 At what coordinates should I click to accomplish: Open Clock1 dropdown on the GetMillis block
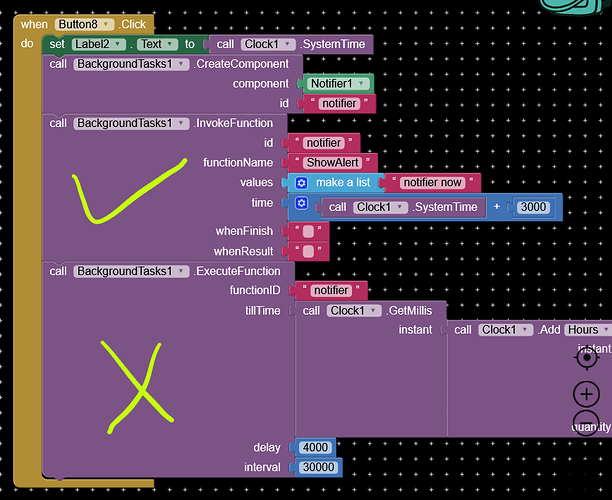click(354, 311)
